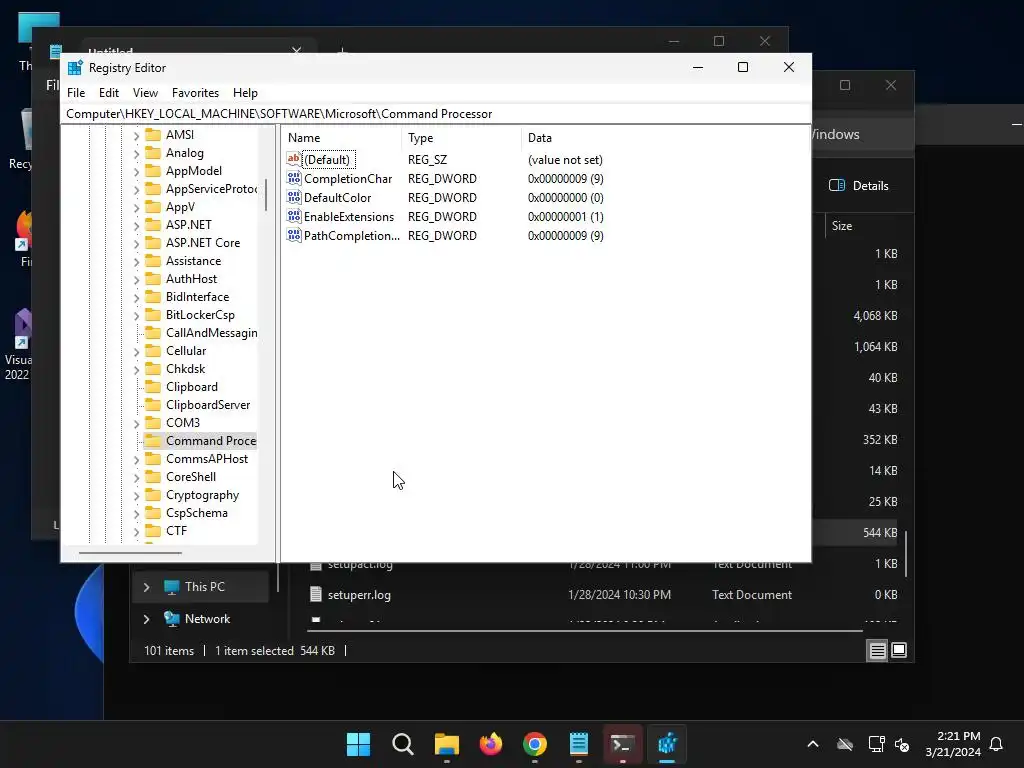Click the PathCompletionChar DWORD value icon
This screenshot has width=1024, height=768.
pos(294,235)
